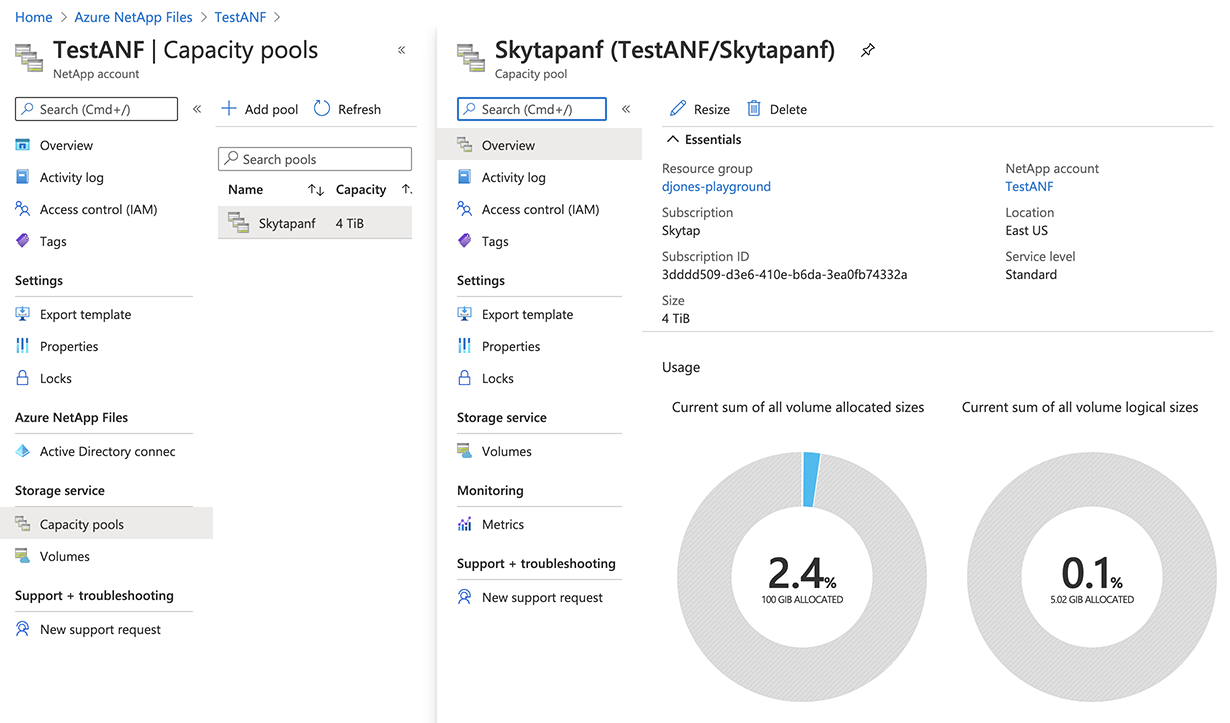This screenshot has width=1230, height=723.
Task: Click Overview icon in TestANF menu
Action: 23,145
